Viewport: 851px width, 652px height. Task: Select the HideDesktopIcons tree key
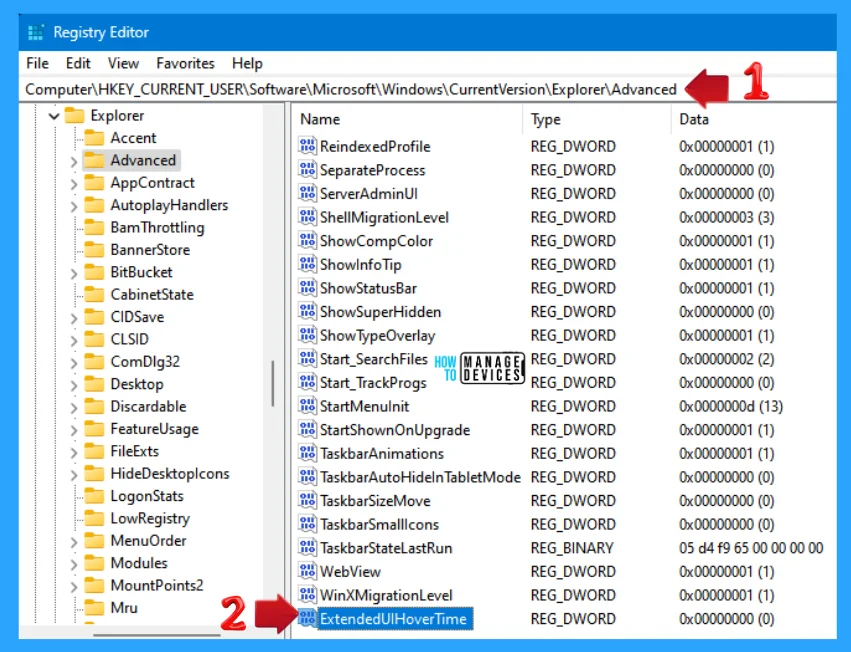click(x=170, y=473)
